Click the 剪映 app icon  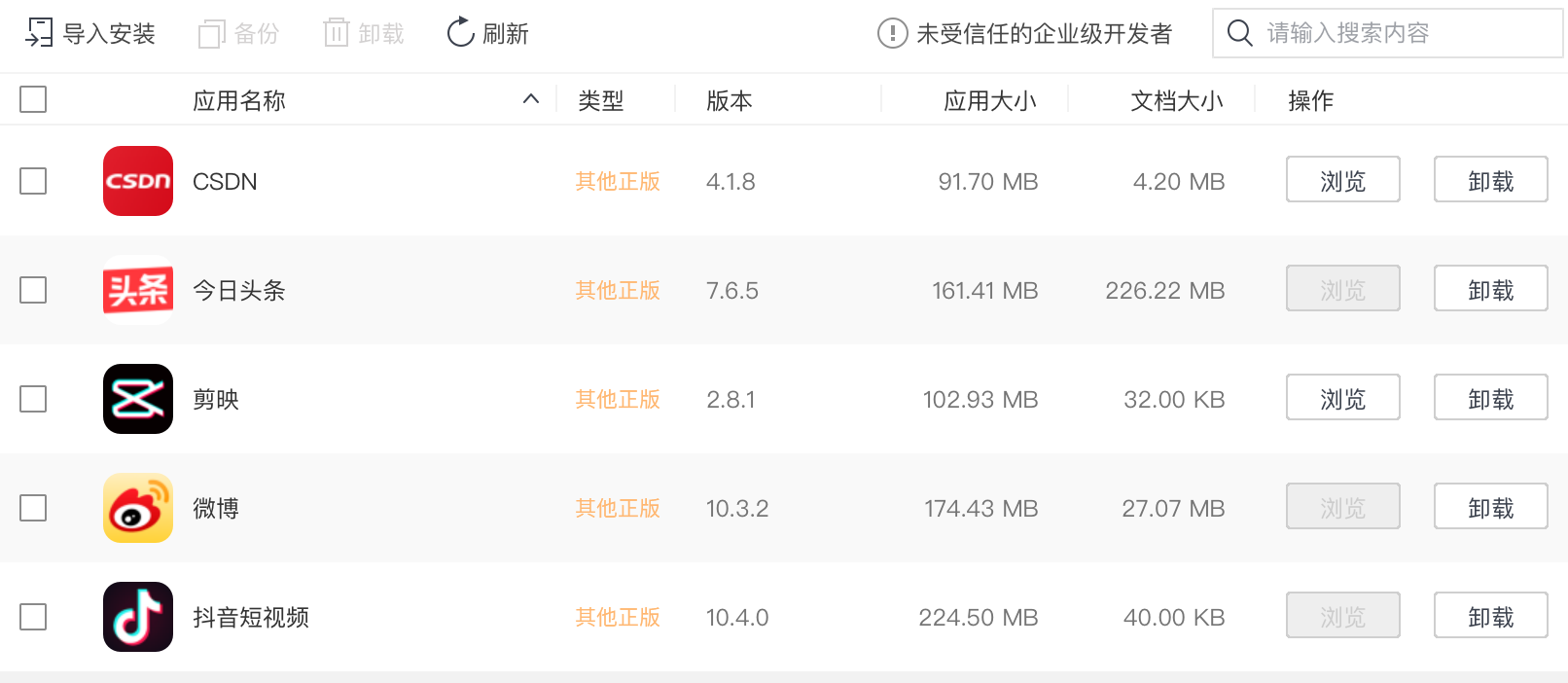[137, 399]
